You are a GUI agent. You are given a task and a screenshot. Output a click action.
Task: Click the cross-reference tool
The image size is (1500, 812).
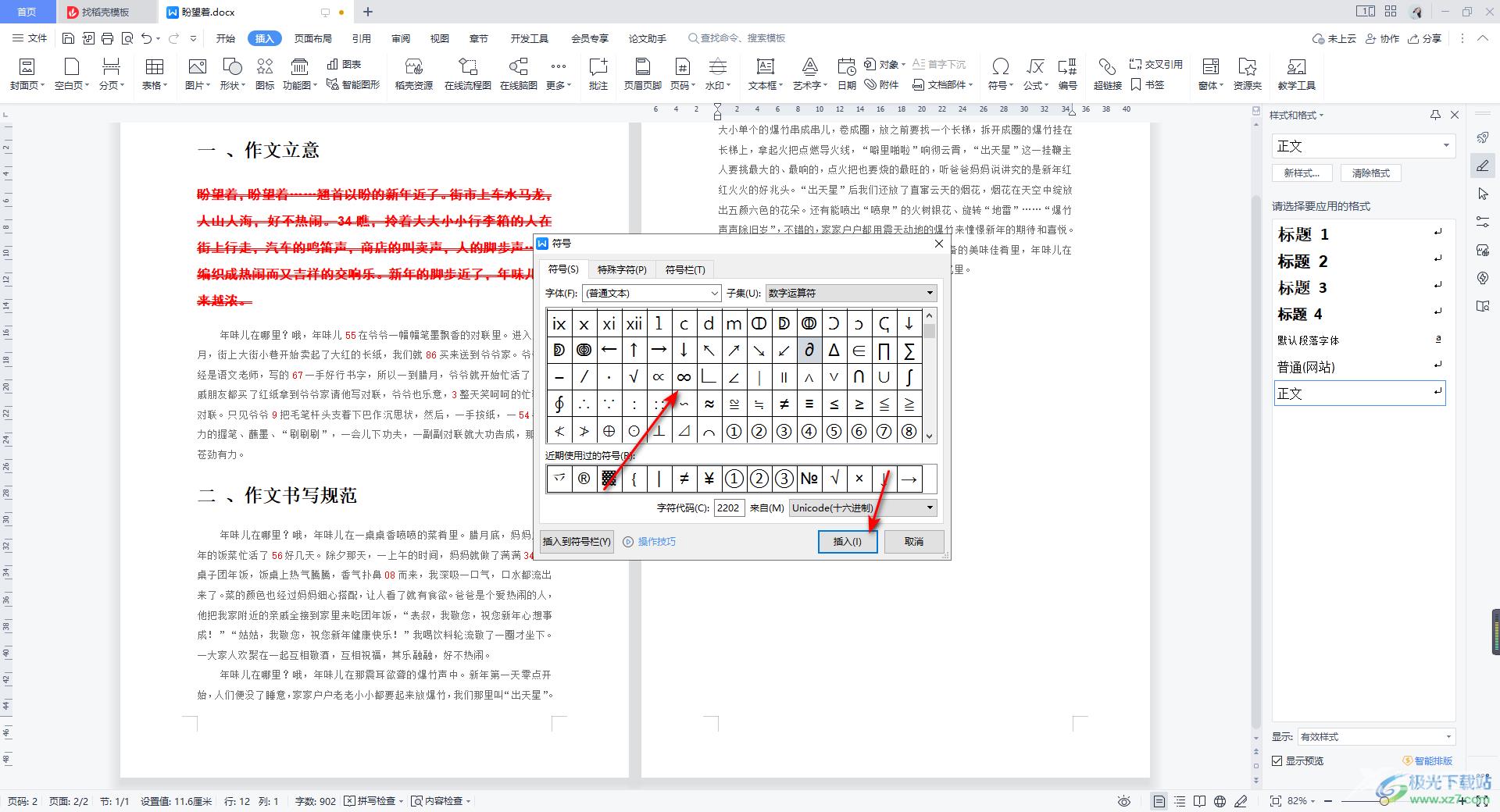[x=1155, y=64]
